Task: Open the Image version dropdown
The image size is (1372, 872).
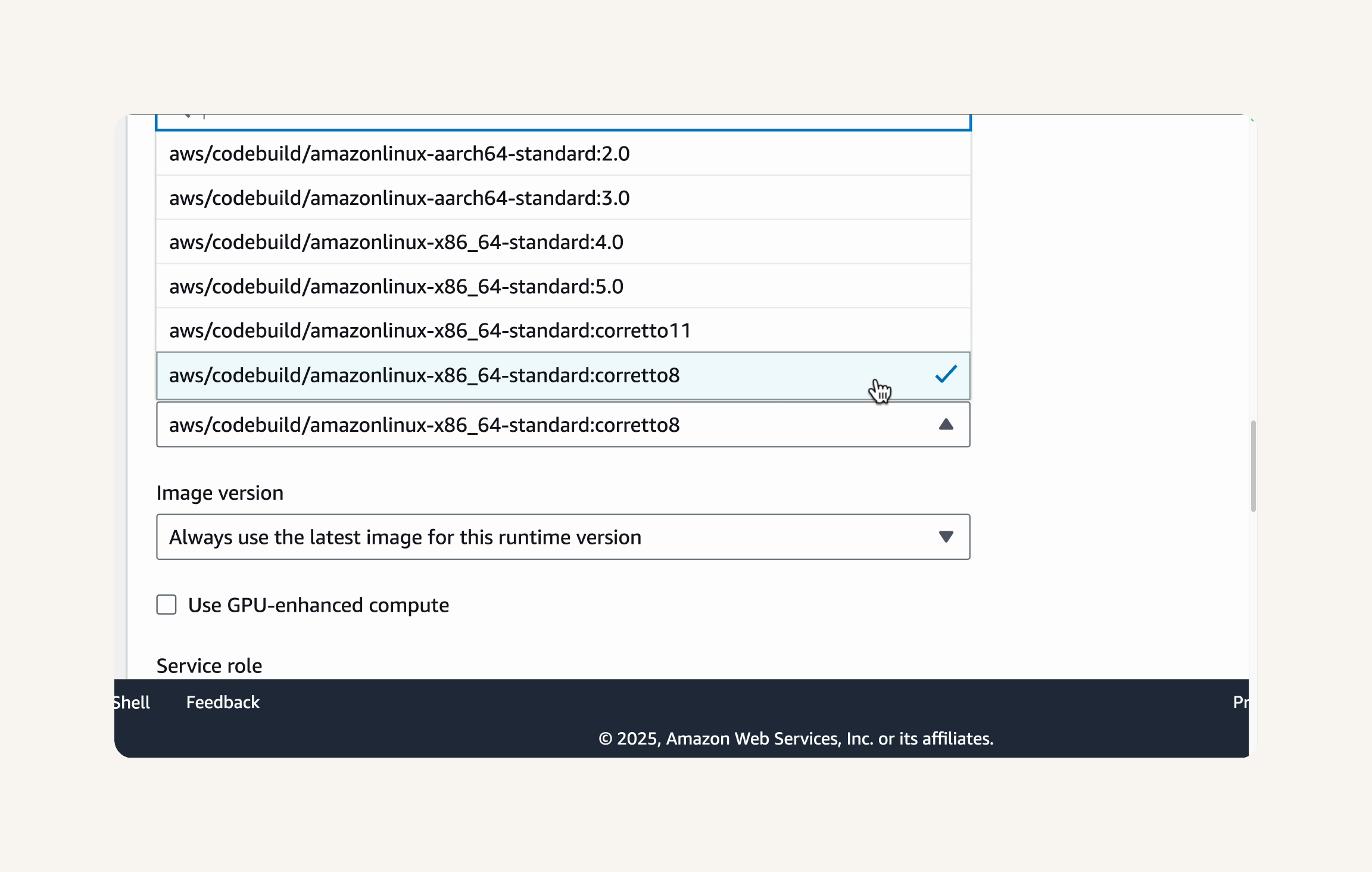Action: click(563, 537)
